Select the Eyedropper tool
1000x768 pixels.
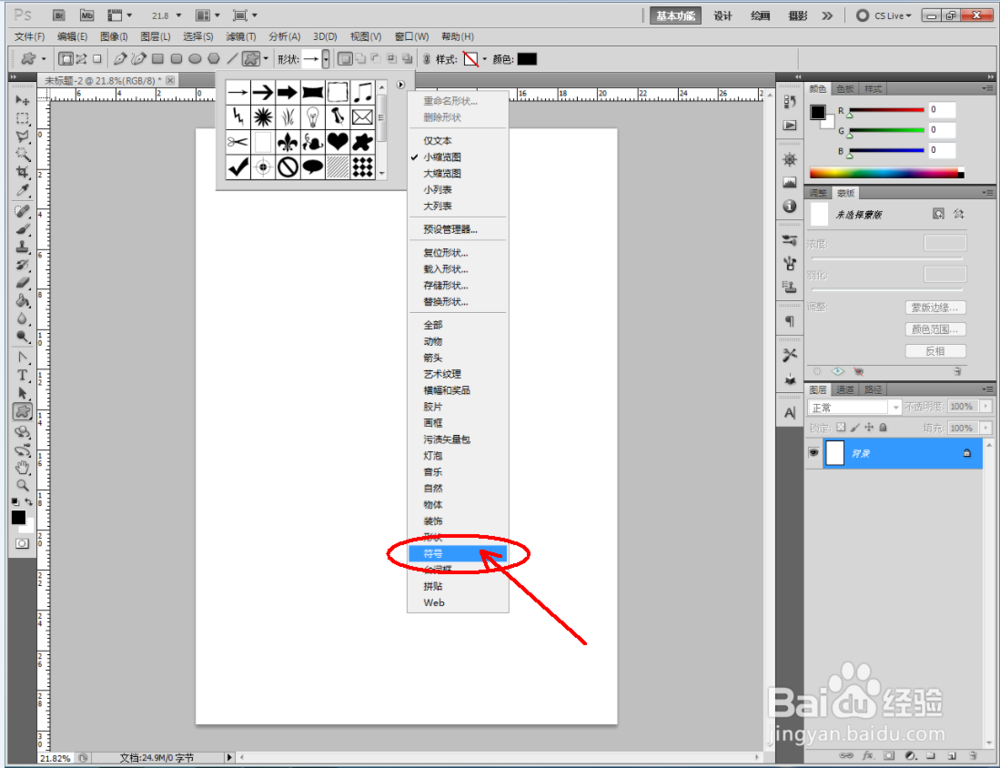click(x=22, y=190)
